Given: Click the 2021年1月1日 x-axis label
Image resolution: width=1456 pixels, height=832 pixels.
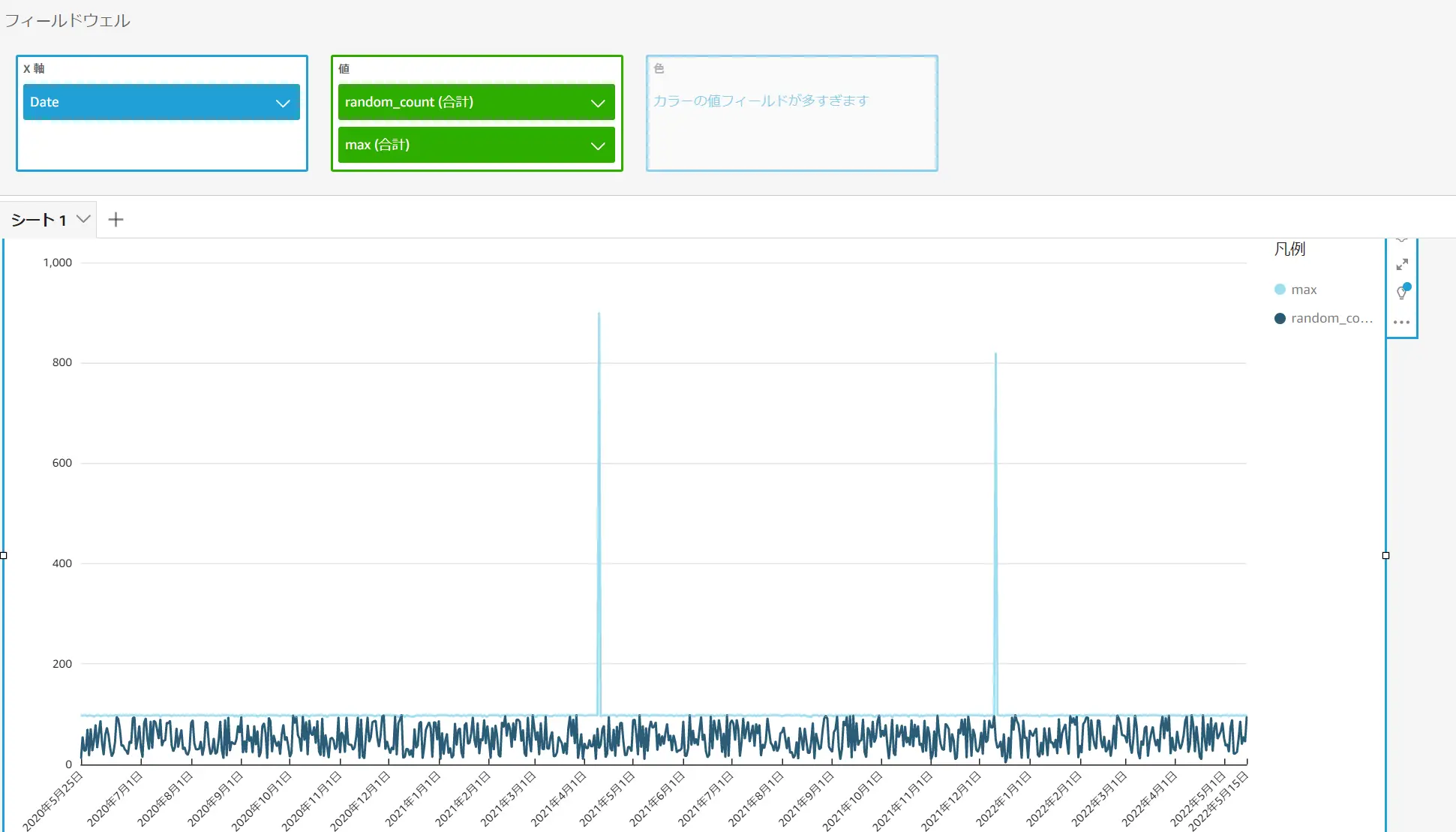Looking at the screenshot, I should coord(413,799).
